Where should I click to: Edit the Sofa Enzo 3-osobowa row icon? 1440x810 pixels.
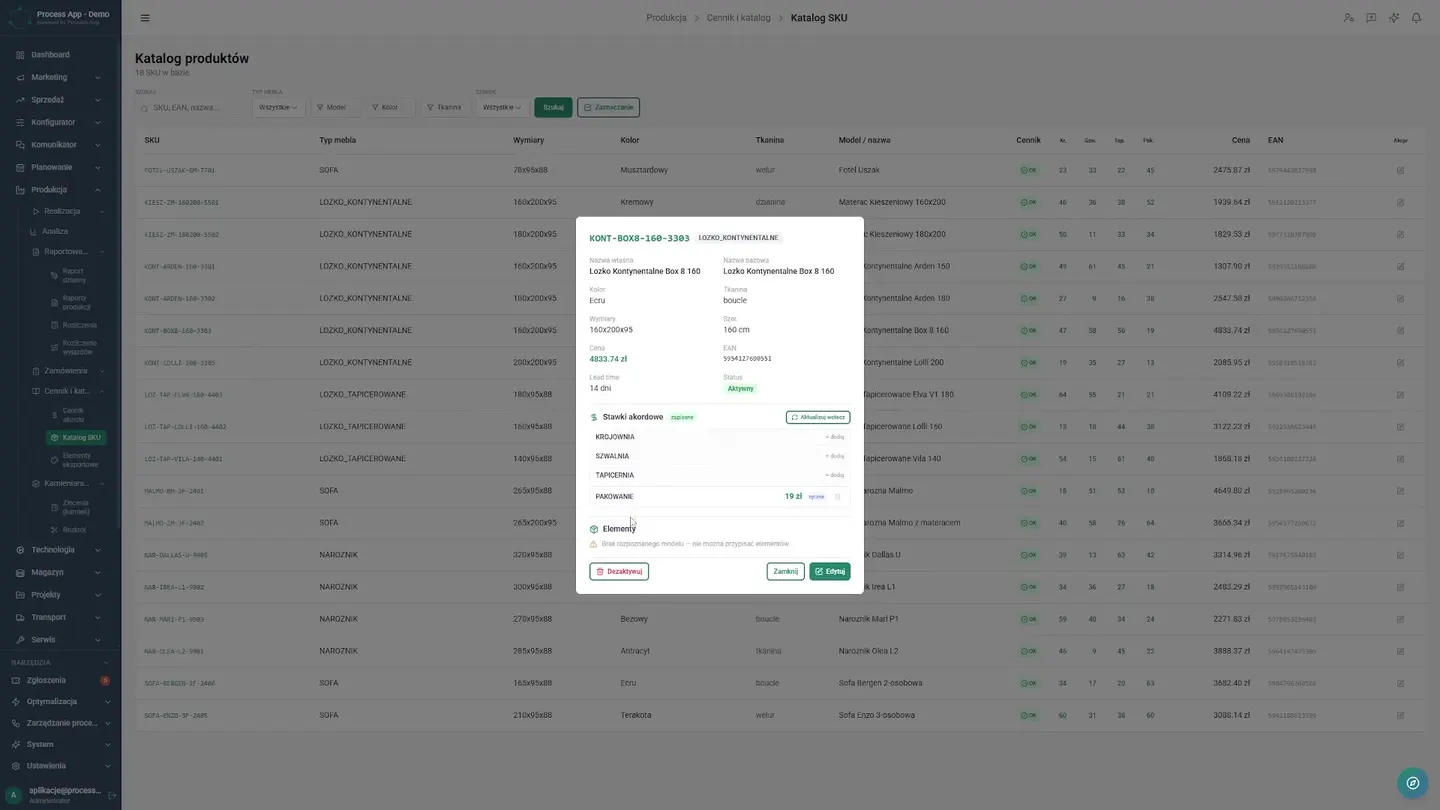1400,715
